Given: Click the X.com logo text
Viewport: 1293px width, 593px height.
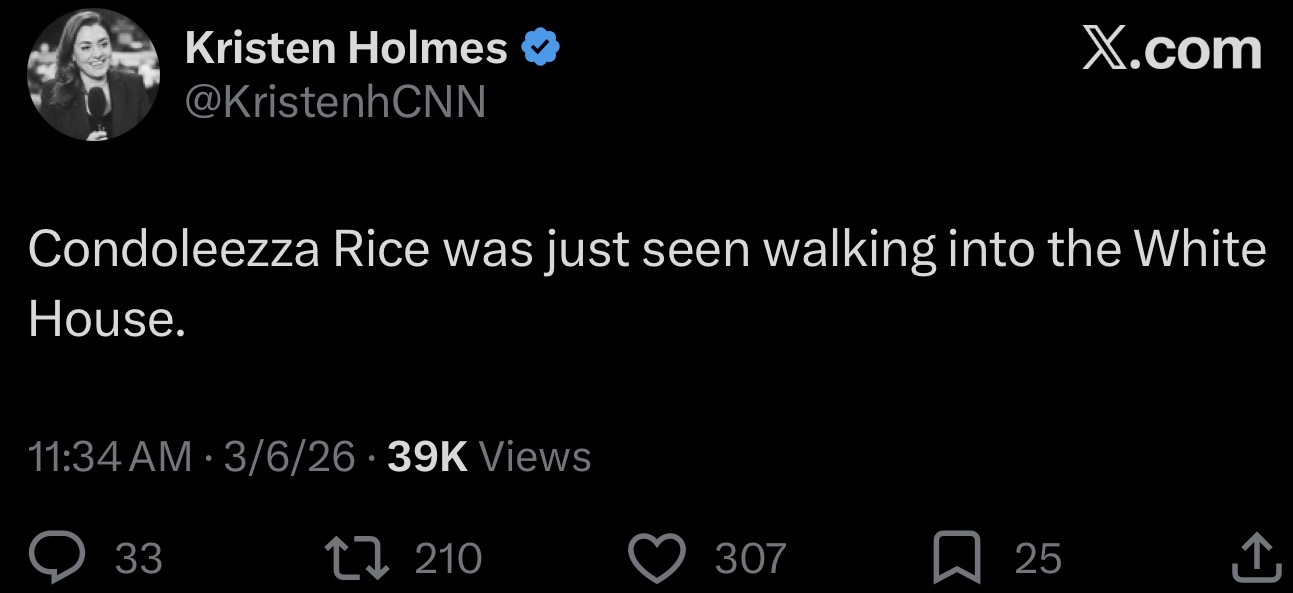Looking at the screenshot, I should click(1172, 49).
